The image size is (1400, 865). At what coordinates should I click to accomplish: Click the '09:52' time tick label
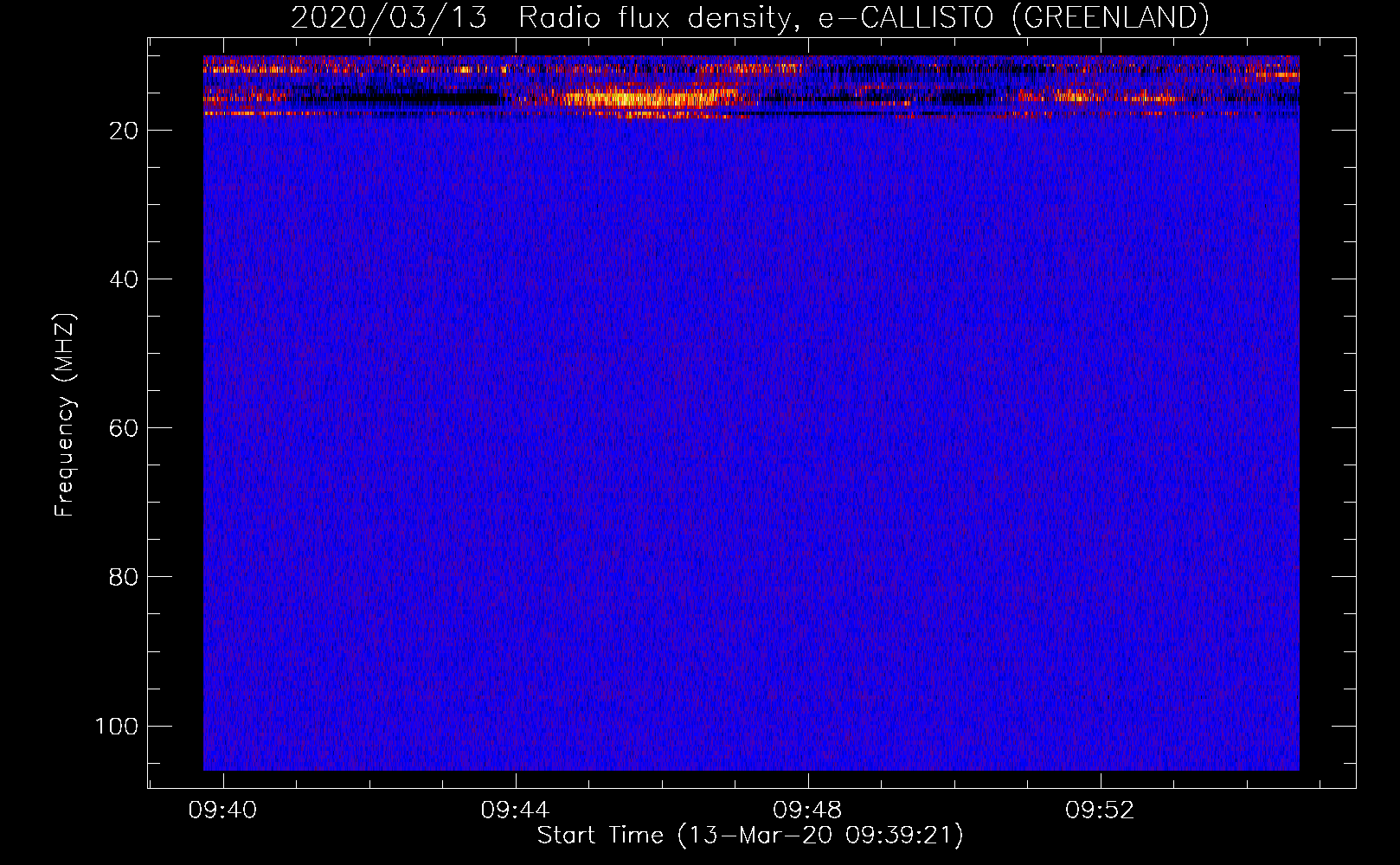point(1100,811)
